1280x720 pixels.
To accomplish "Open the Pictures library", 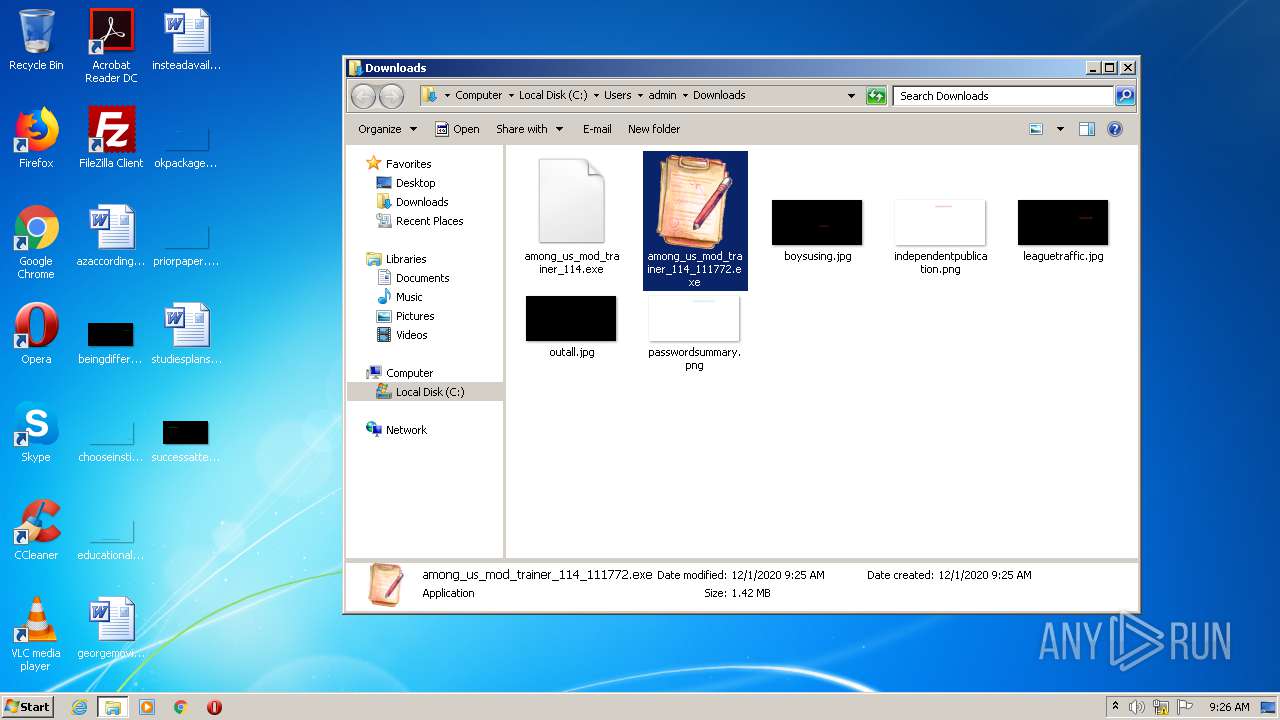I will (405, 316).
